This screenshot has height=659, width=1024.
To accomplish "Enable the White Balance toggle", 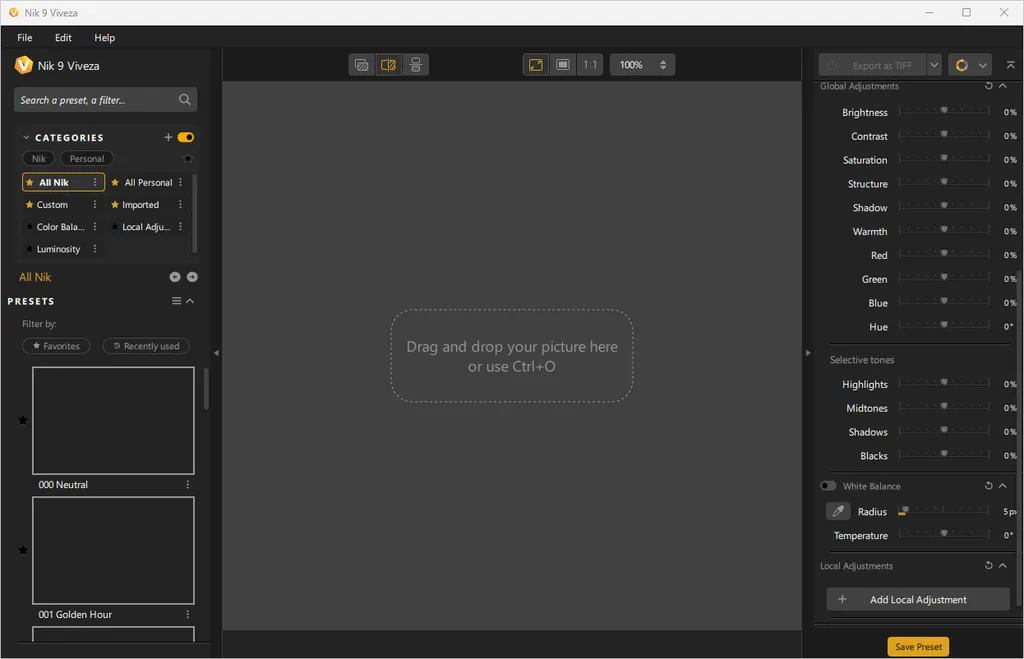I will click(828, 486).
